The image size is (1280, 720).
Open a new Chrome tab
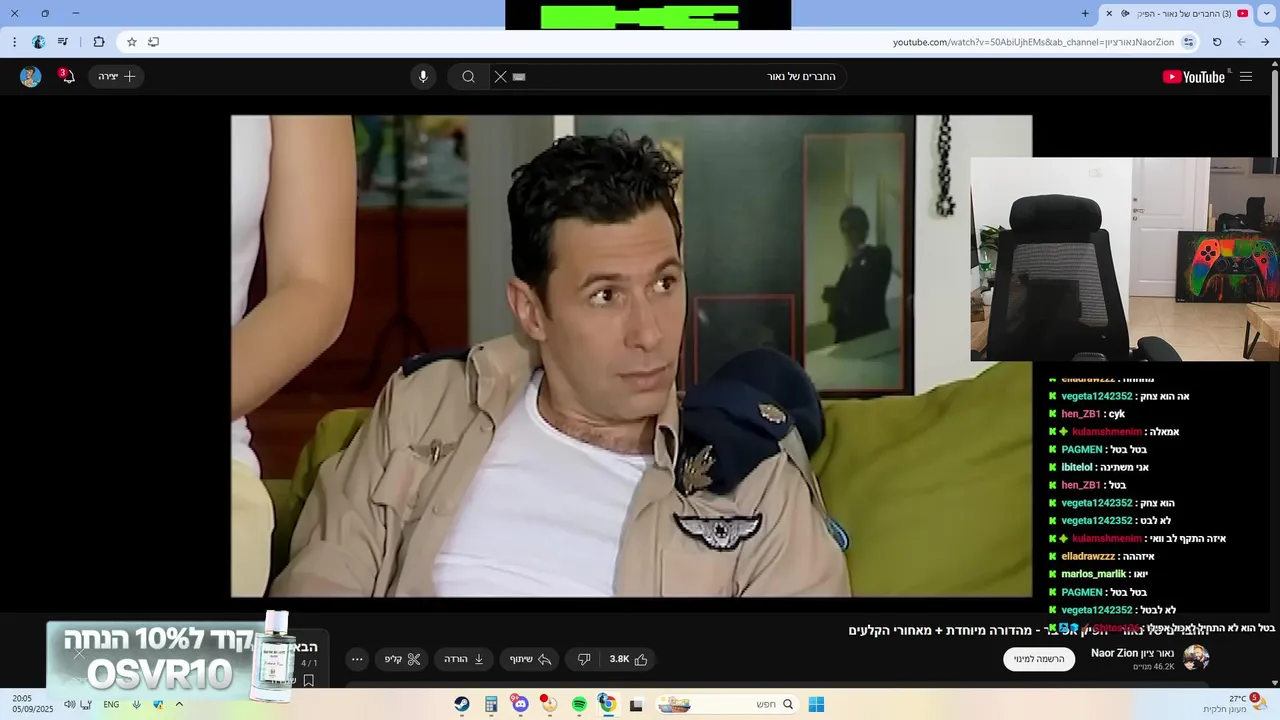[x=1085, y=13]
